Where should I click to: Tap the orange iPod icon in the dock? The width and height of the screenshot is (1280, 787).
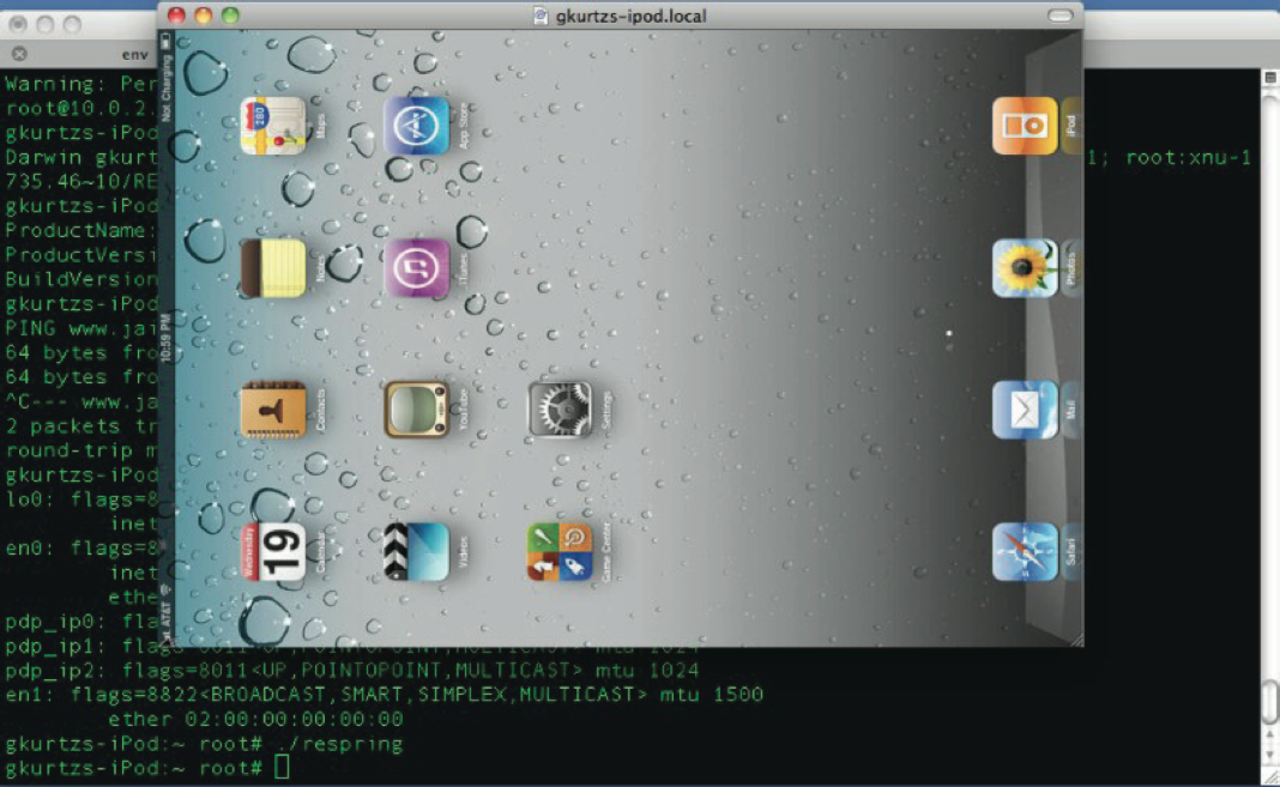[1024, 126]
